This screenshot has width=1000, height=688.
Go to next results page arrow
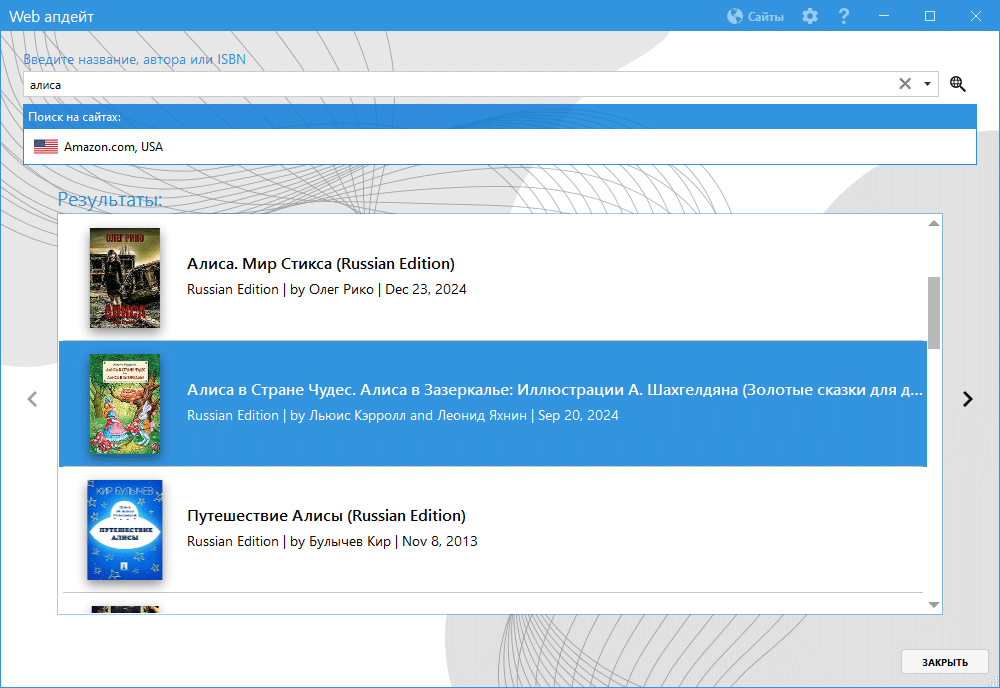click(967, 399)
